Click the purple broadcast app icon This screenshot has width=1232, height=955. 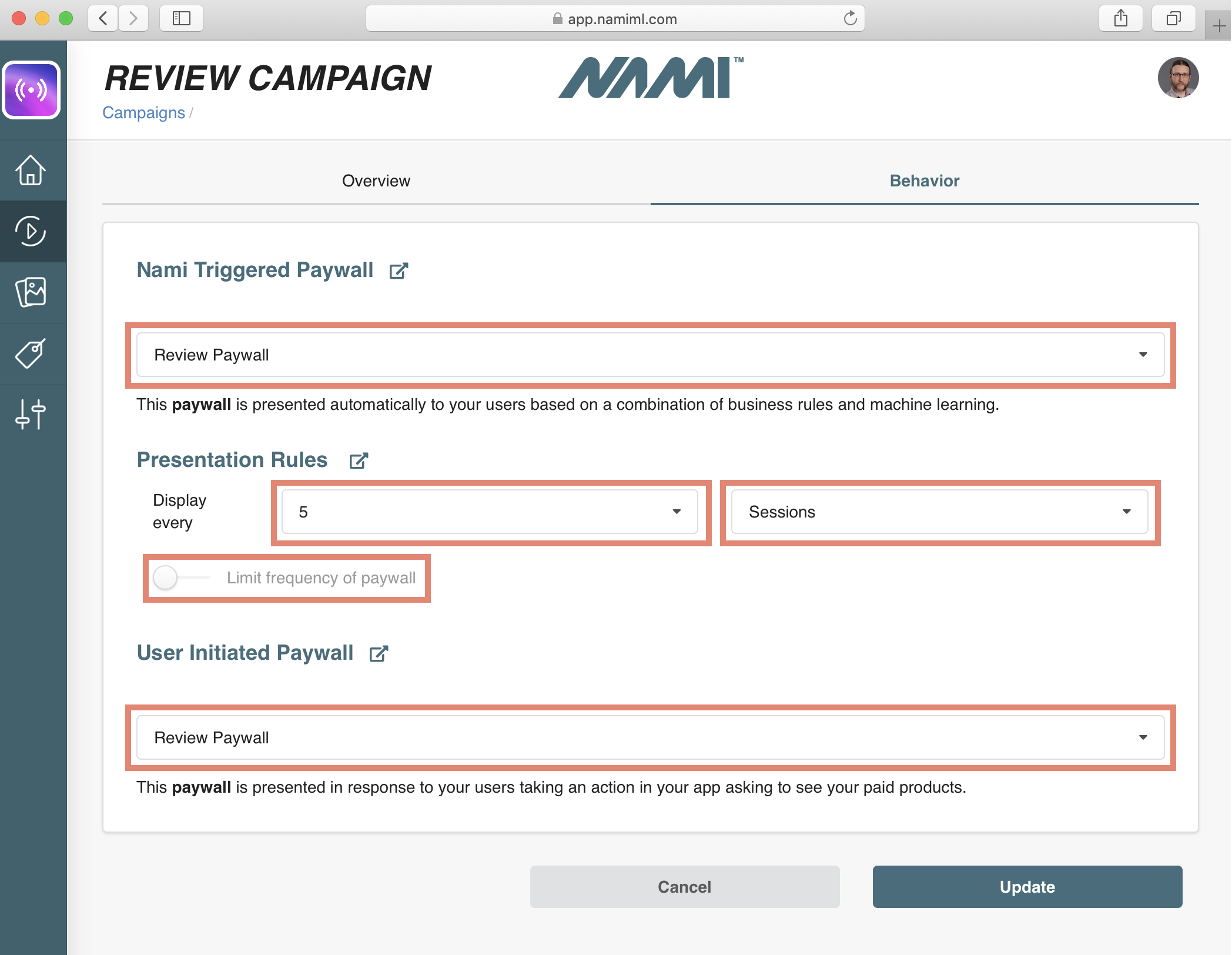32,90
